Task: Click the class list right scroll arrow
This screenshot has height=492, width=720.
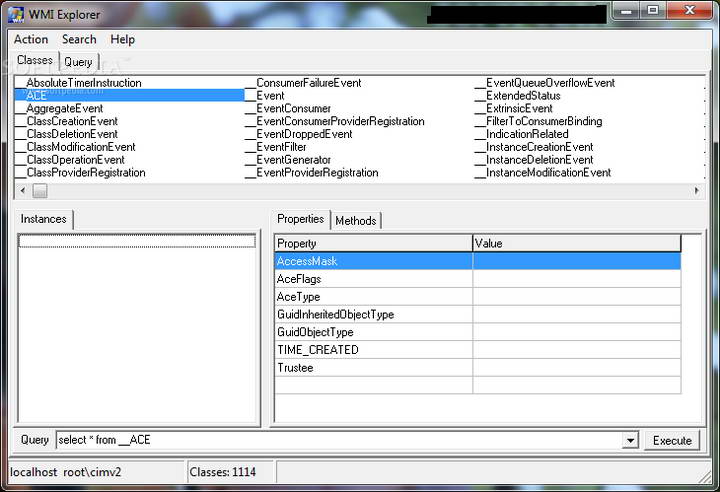Action: 697,191
